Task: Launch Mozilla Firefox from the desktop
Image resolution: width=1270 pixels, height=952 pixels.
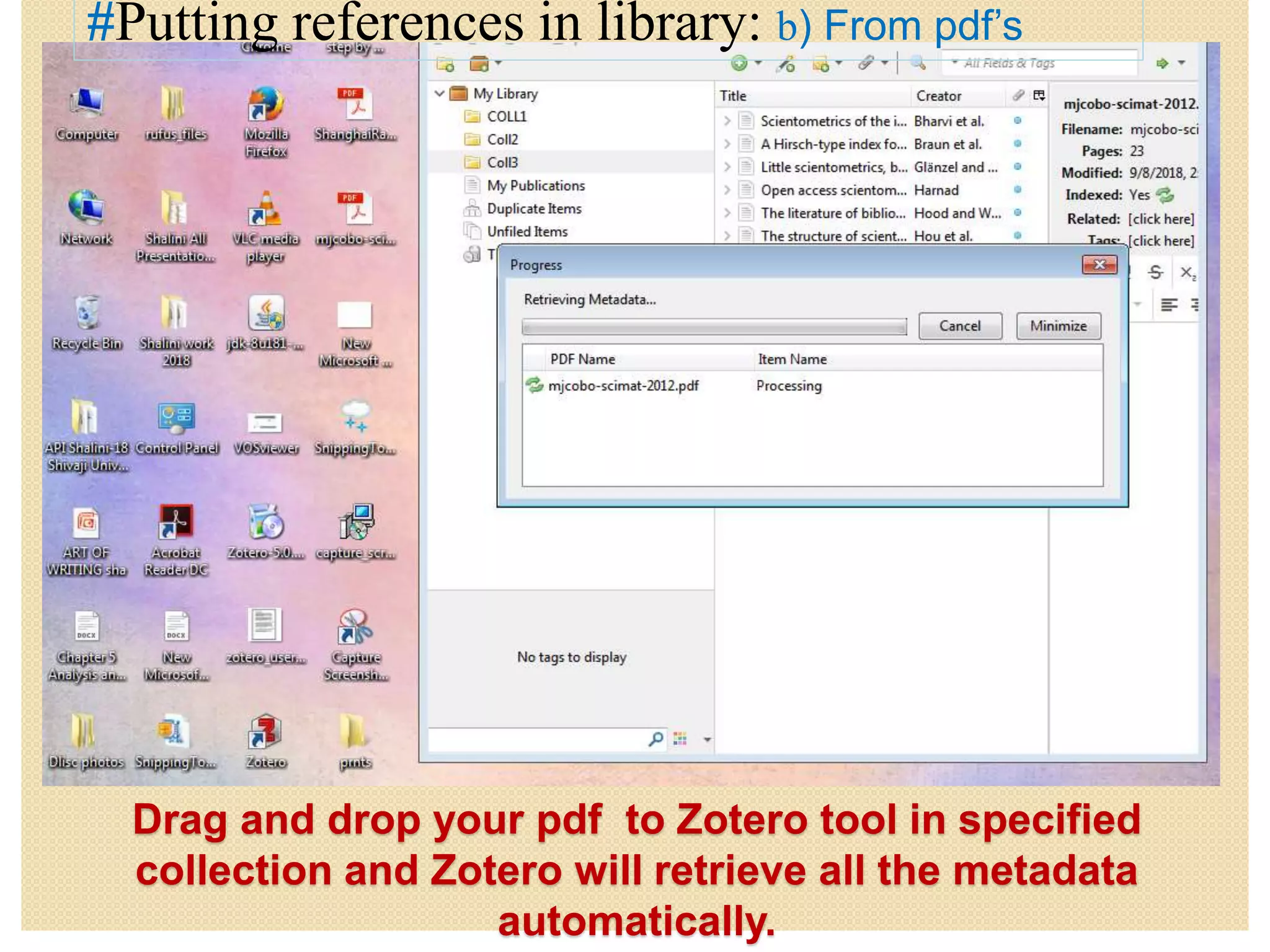Action: coord(265,123)
